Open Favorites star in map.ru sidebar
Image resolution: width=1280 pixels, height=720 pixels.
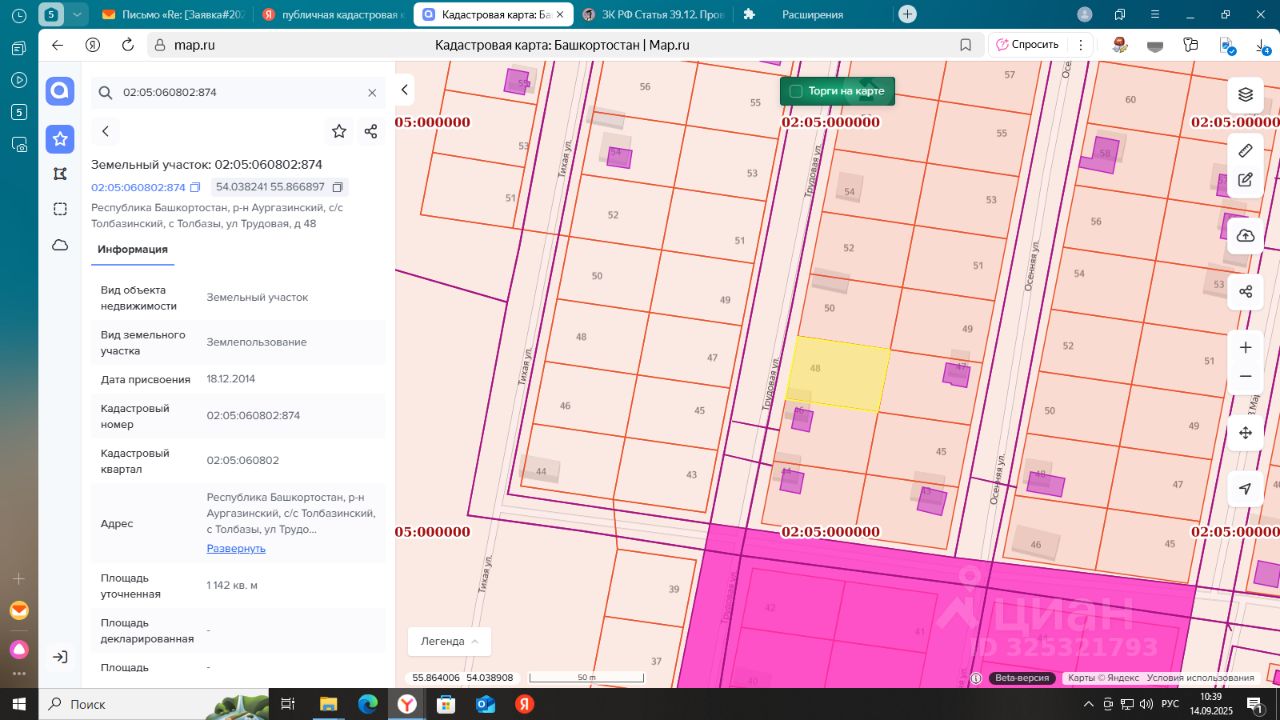coord(60,139)
